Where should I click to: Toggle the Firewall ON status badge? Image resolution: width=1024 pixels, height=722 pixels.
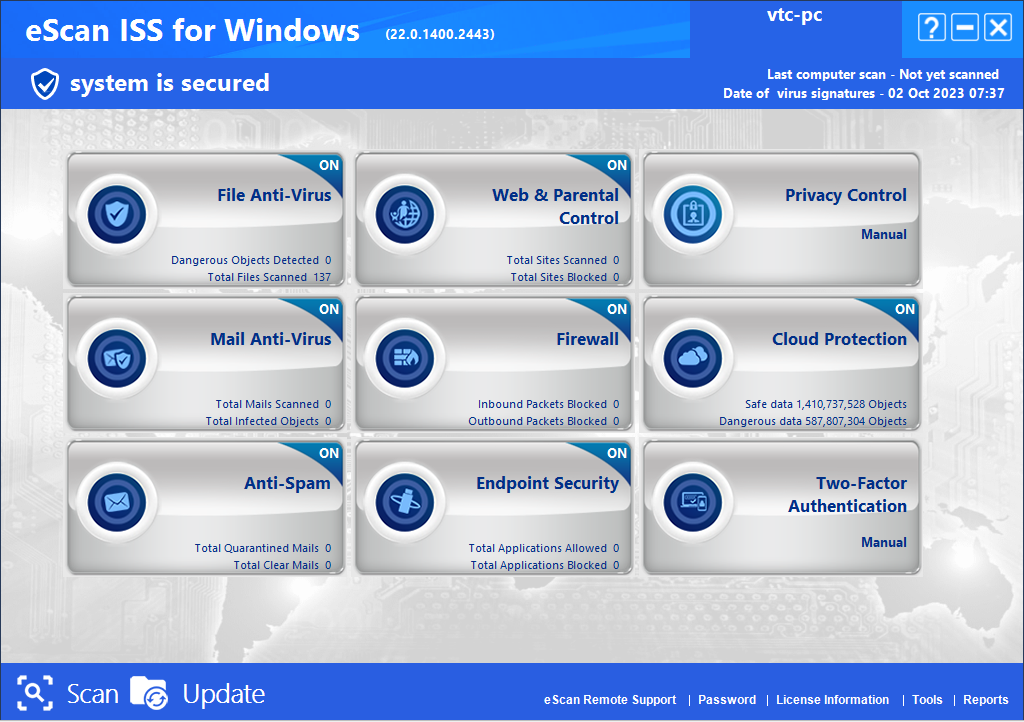coord(616,309)
